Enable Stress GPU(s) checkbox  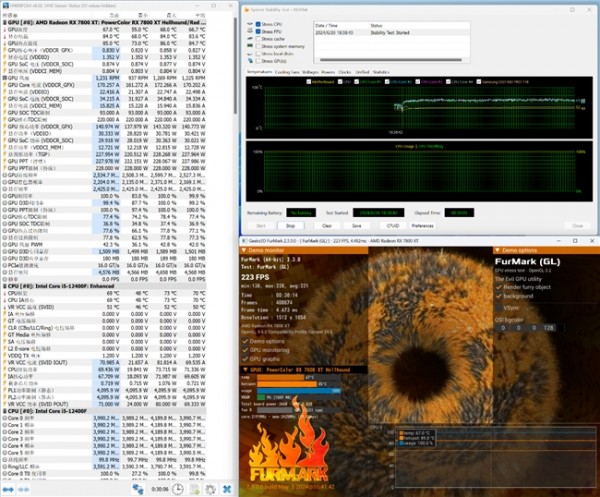(x=258, y=61)
